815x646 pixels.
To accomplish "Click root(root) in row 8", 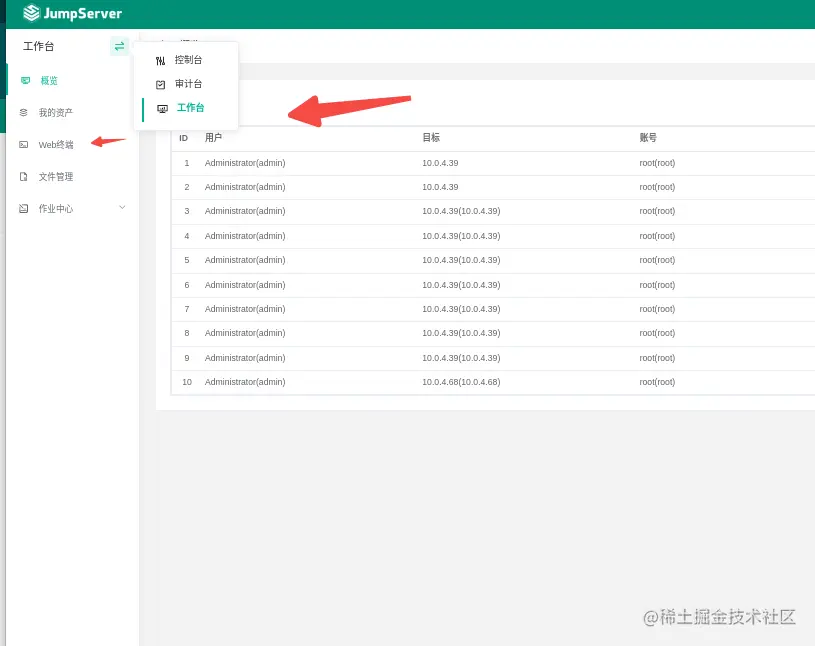I will pos(657,333).
